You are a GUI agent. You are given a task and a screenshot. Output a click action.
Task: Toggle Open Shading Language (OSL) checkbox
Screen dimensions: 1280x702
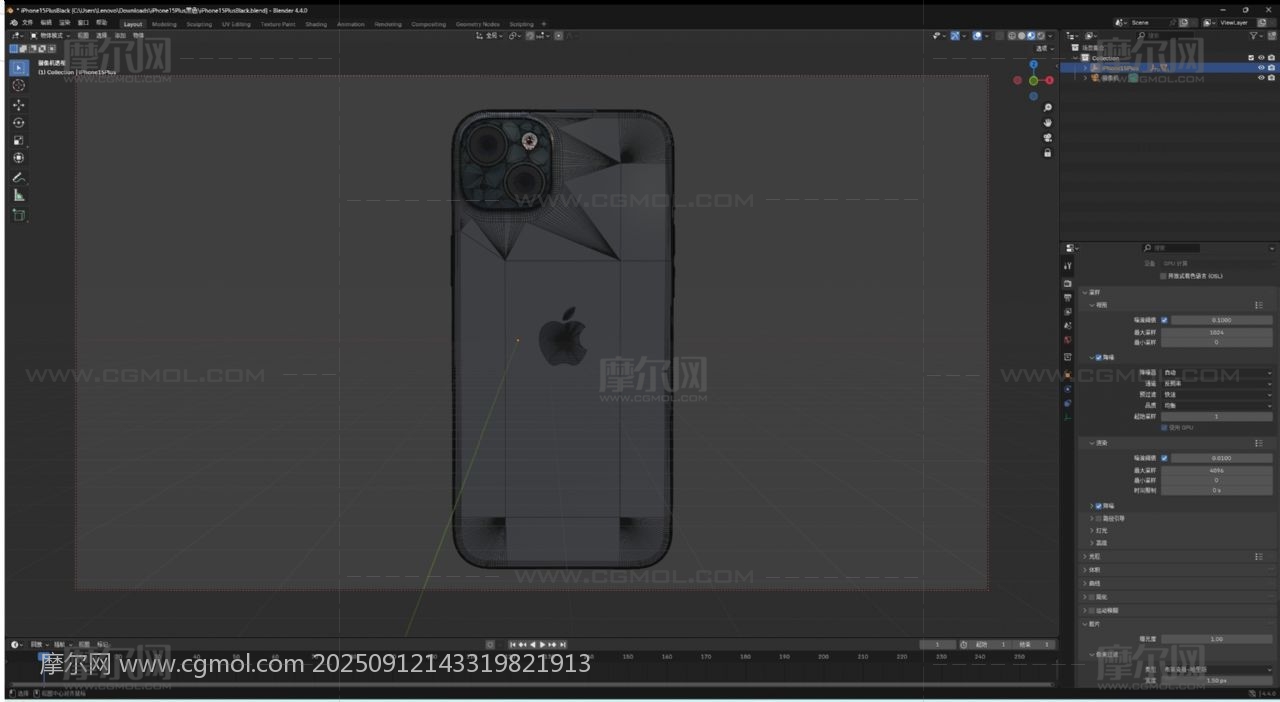pyautogui.click(x=1163, y=276)
